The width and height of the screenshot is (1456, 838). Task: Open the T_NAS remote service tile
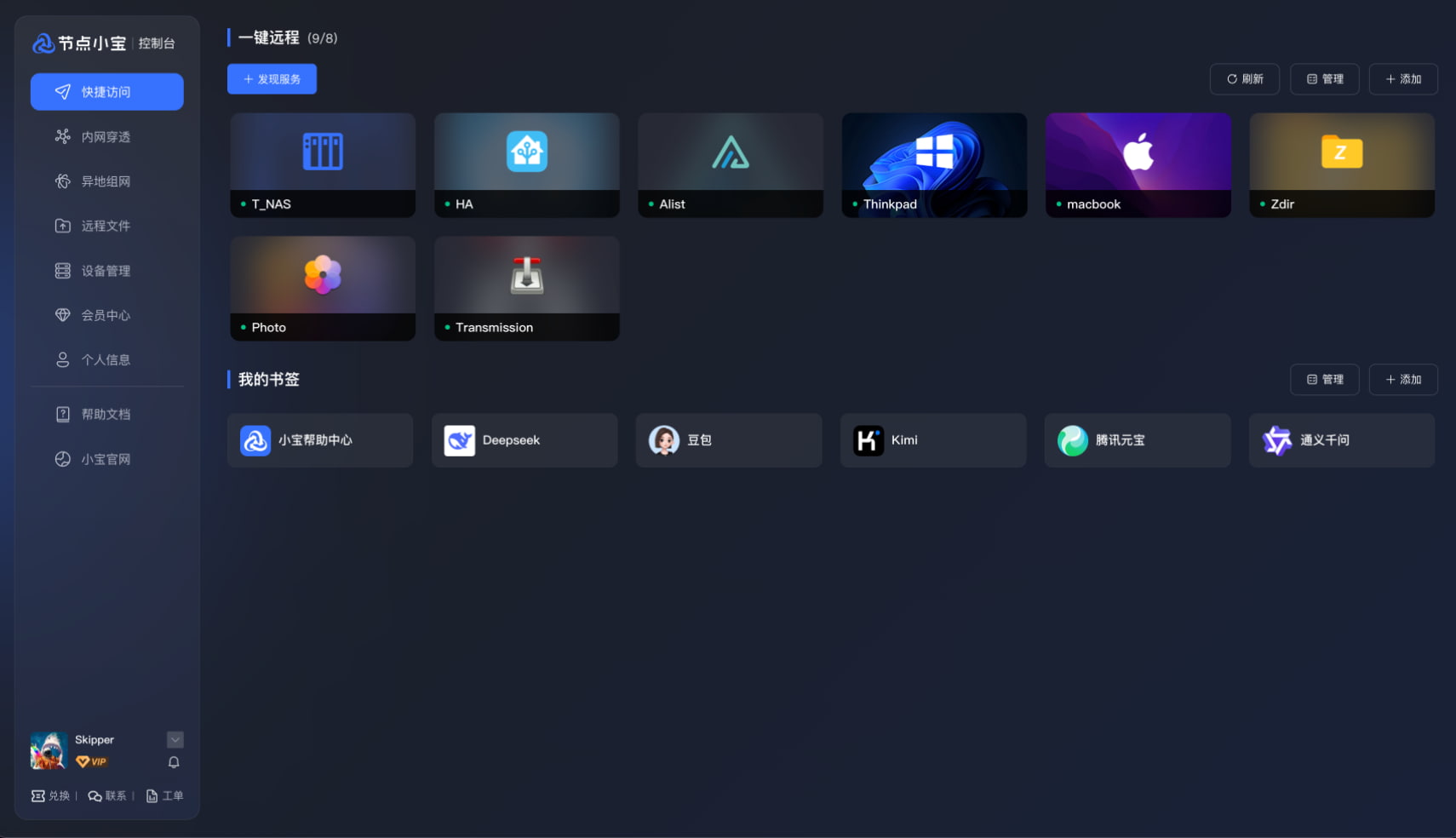pos(323,165)
